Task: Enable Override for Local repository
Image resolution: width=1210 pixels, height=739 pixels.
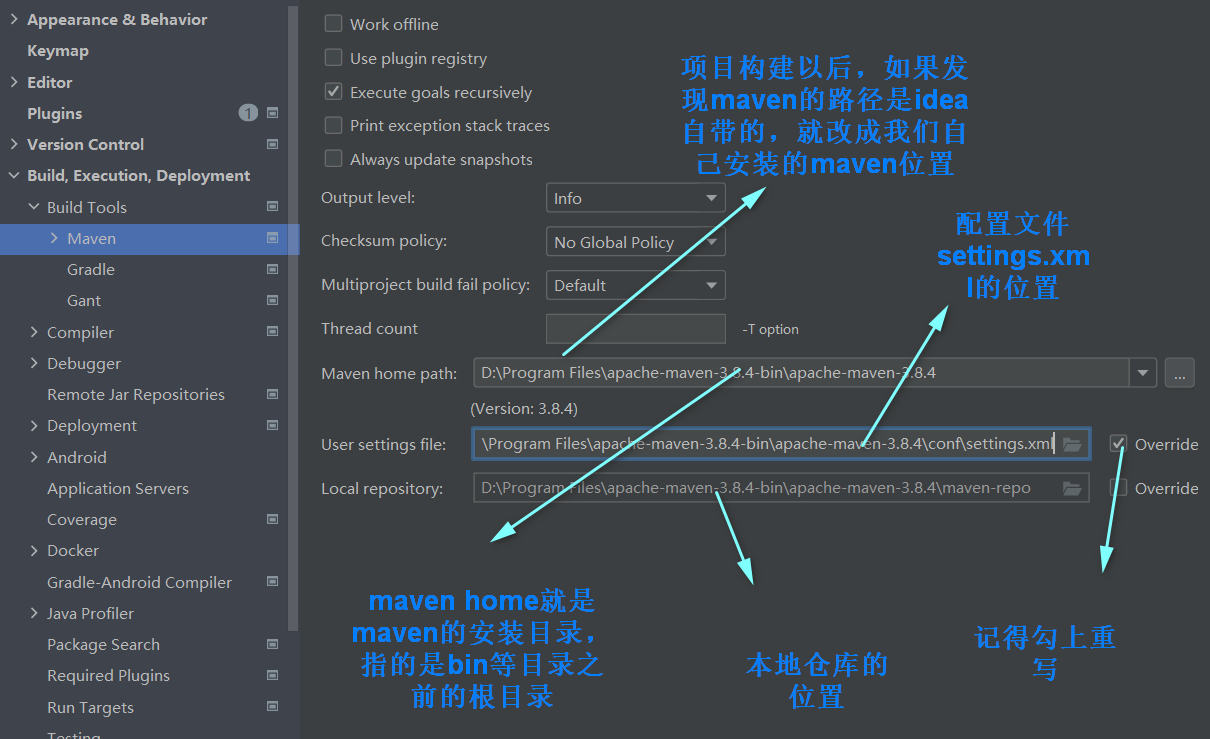Action: 1117,488
